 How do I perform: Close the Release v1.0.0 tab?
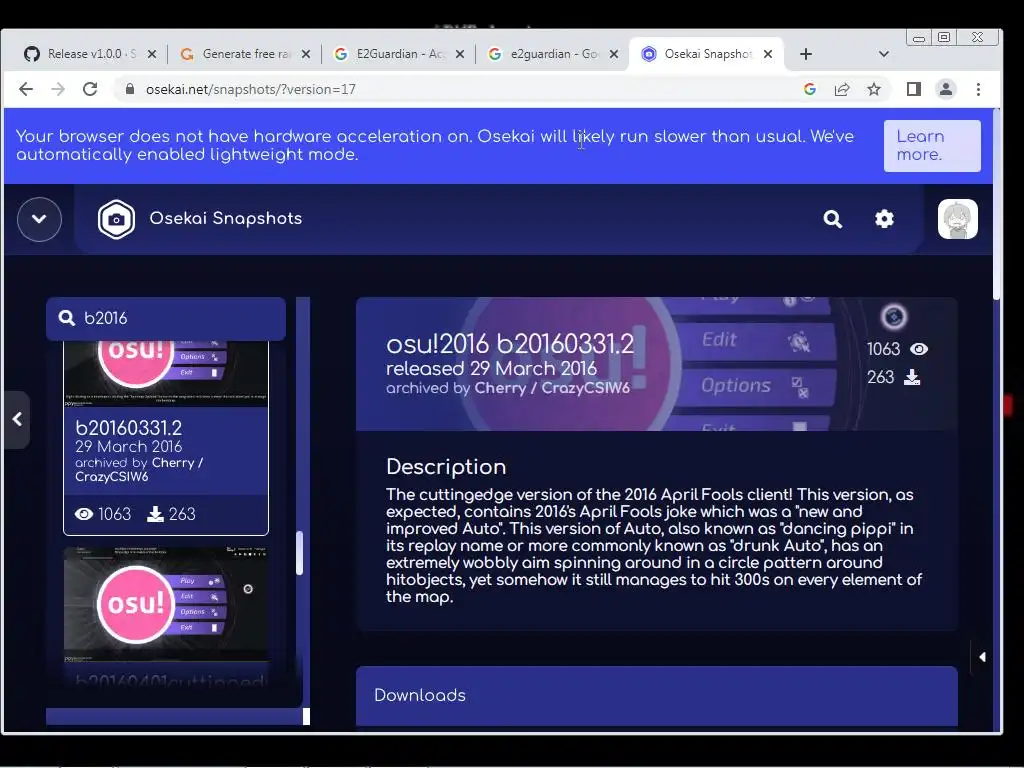tap(152, 54)
